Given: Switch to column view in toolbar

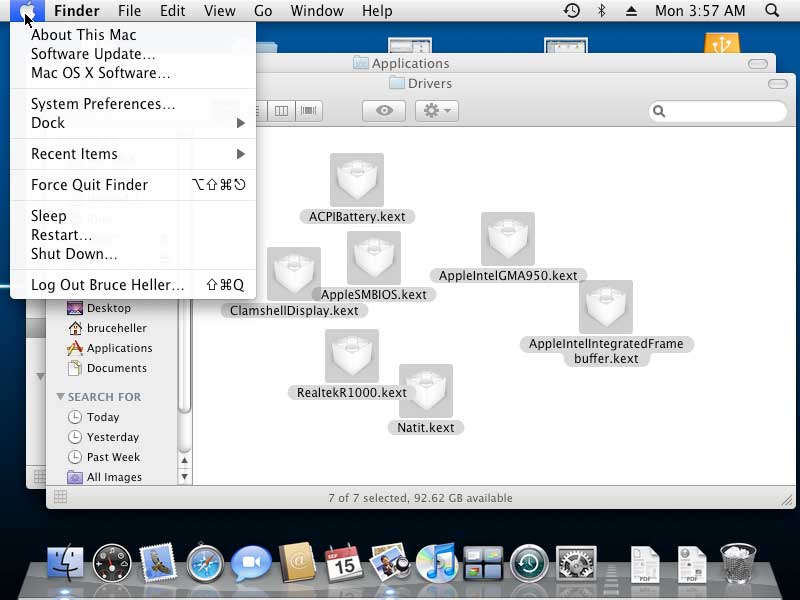Looking at the screenshot, I should (x=281, y=111).
